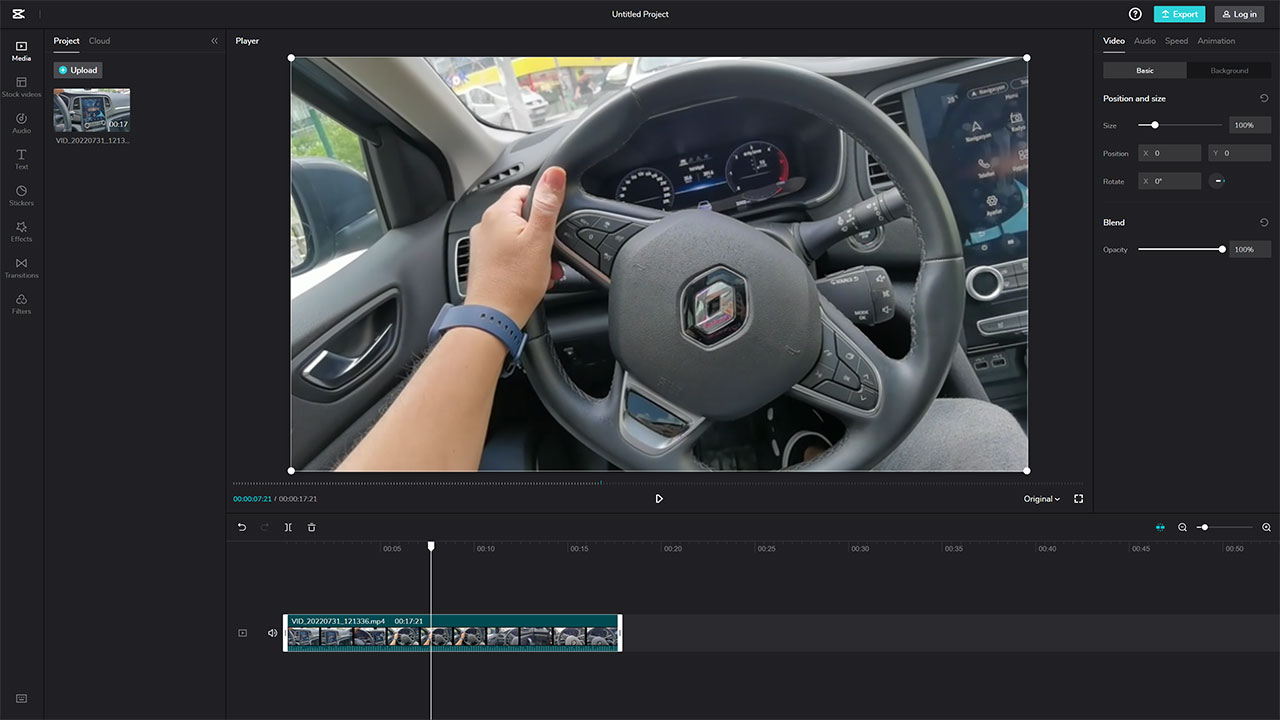Enter fullscreen player view

[1078, 498]
